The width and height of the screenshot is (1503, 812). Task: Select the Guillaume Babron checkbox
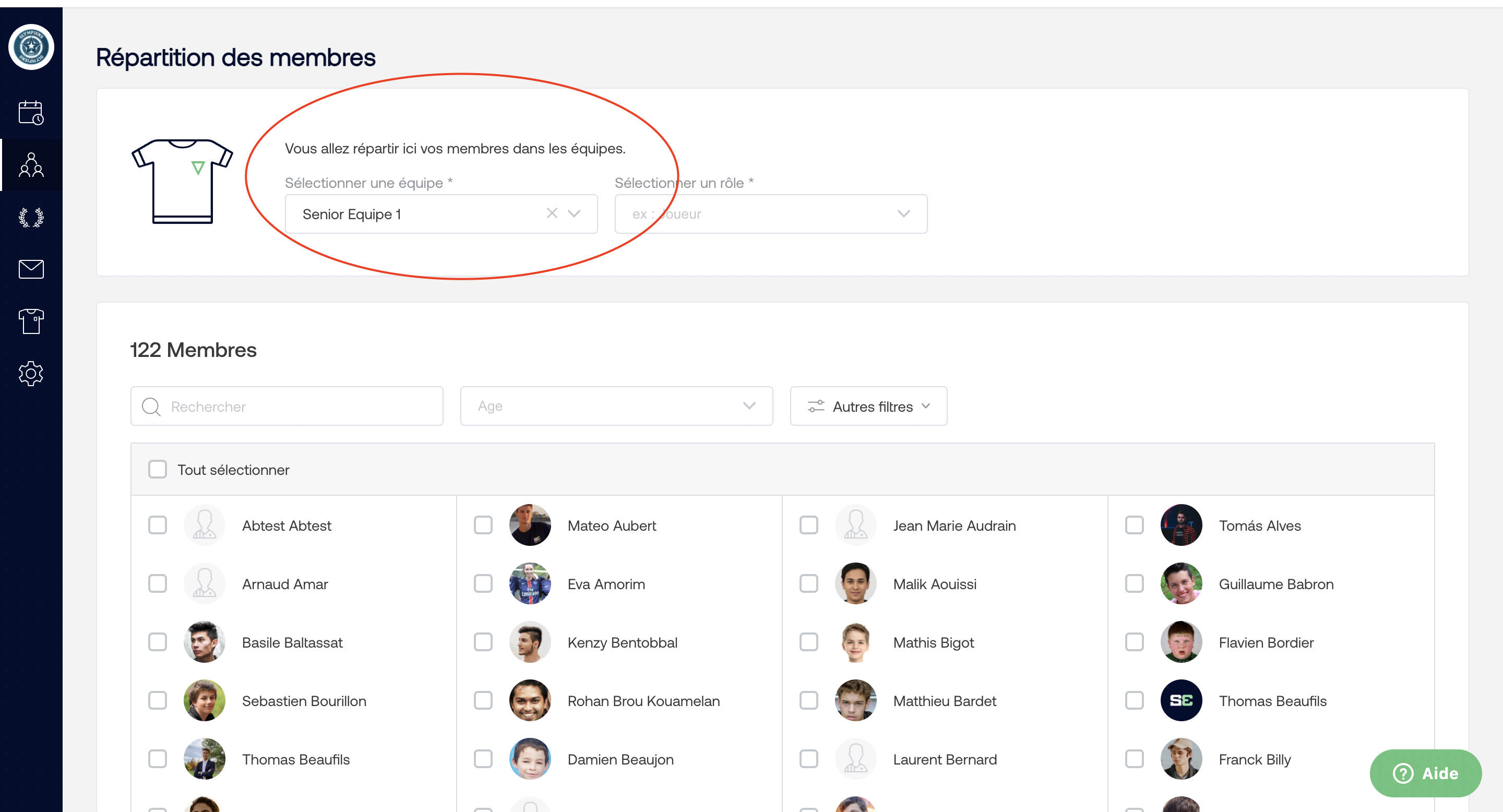pyautogui.click(x=1134, y=583)
